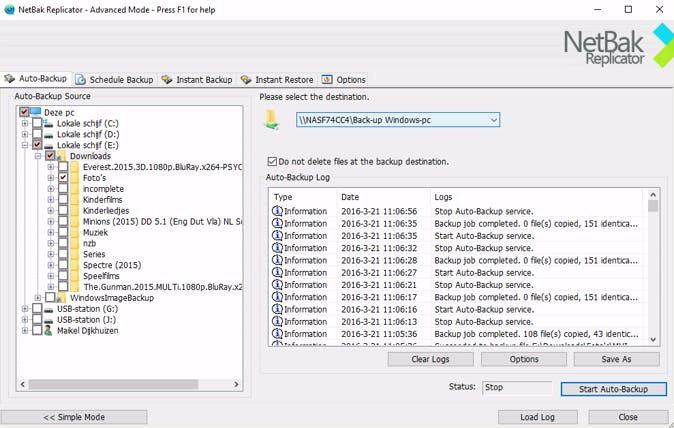Uncheck the Foto's folder checkbox

coord(63,177)
